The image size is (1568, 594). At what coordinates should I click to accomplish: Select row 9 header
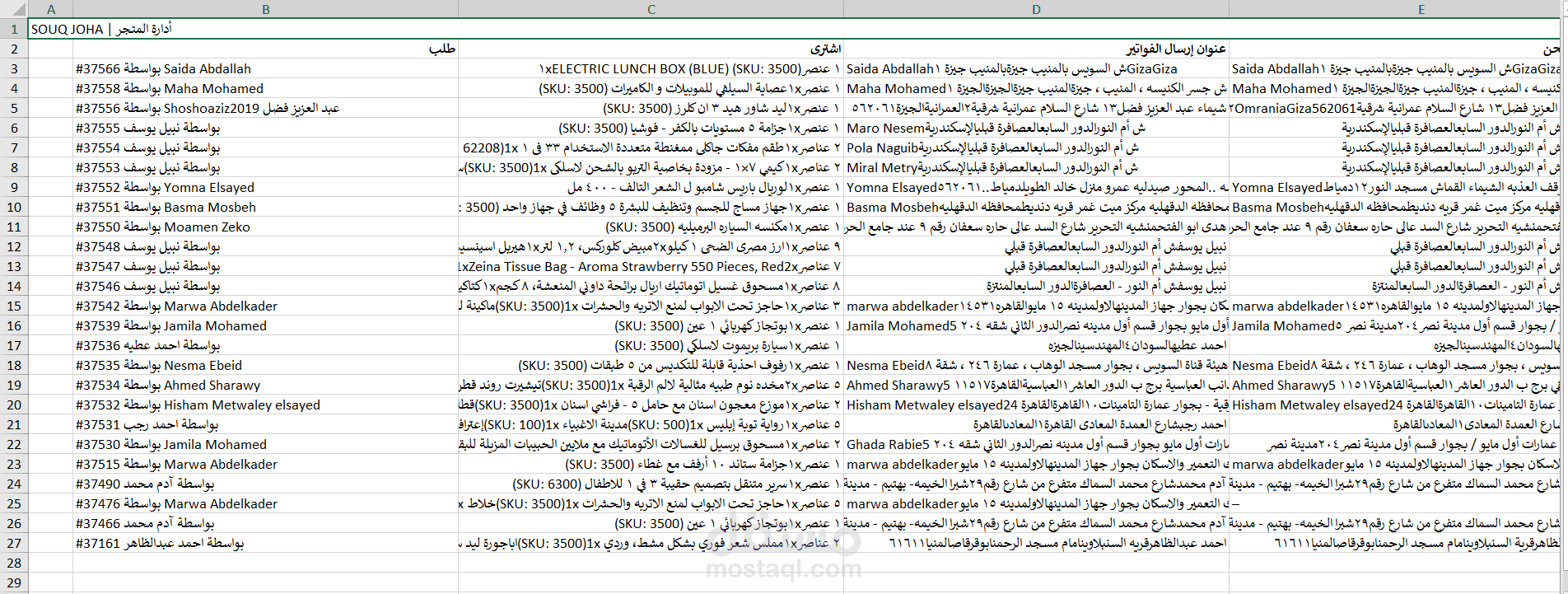(13, 187)
